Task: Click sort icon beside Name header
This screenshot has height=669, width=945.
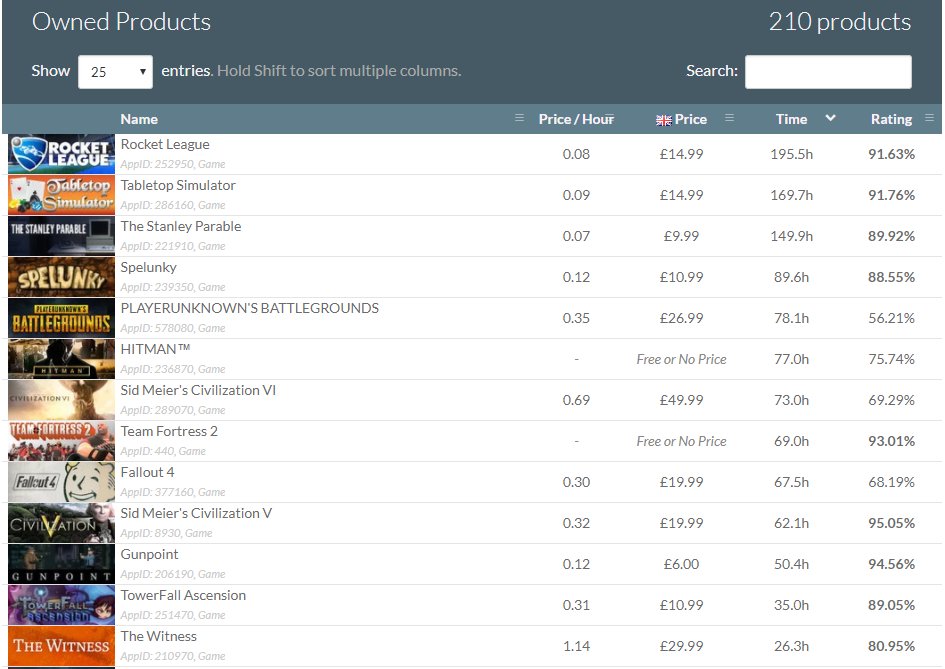Action: point(519,118)
